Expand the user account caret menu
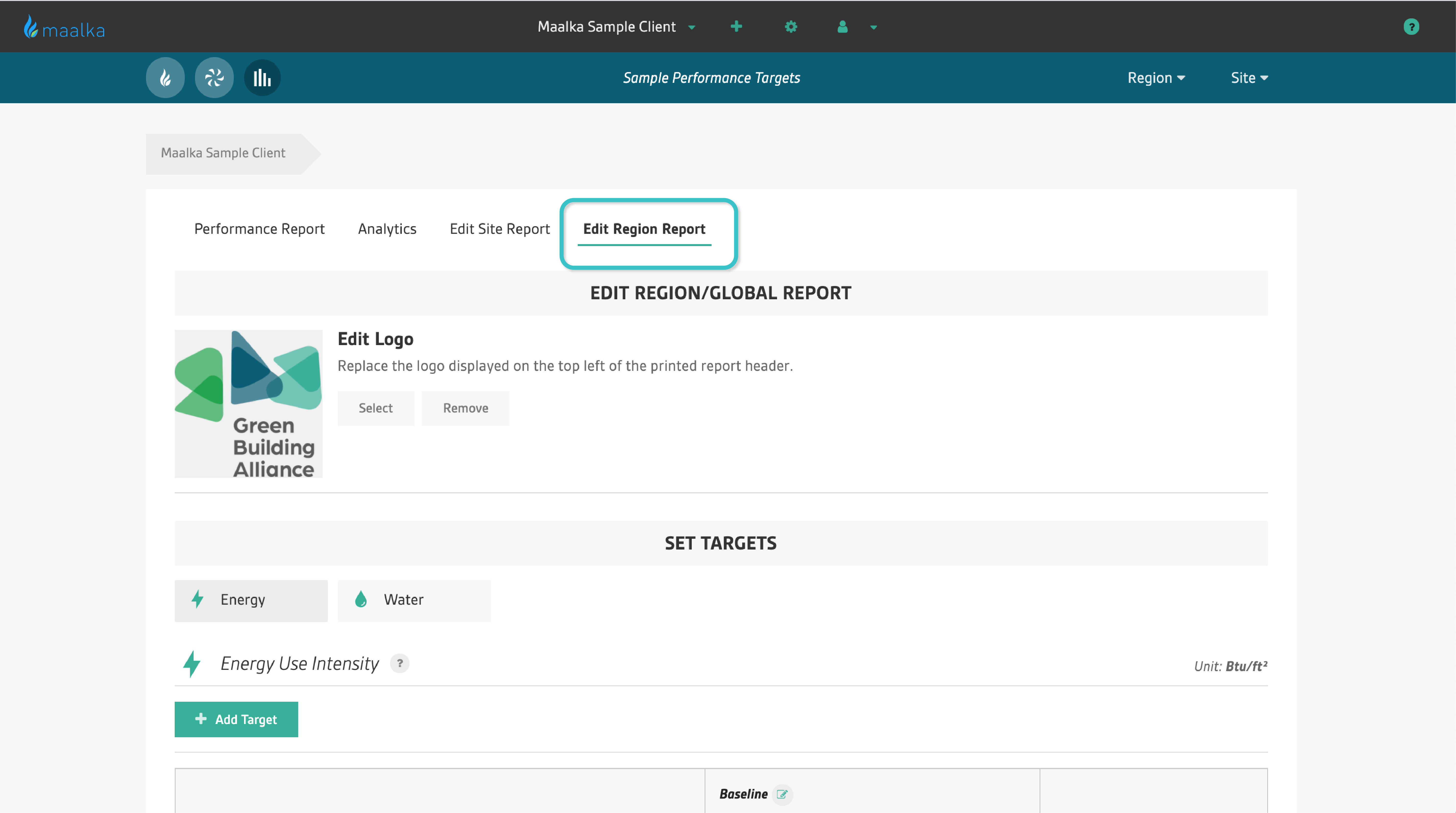 pyautogui.click(x=873, y=27)
